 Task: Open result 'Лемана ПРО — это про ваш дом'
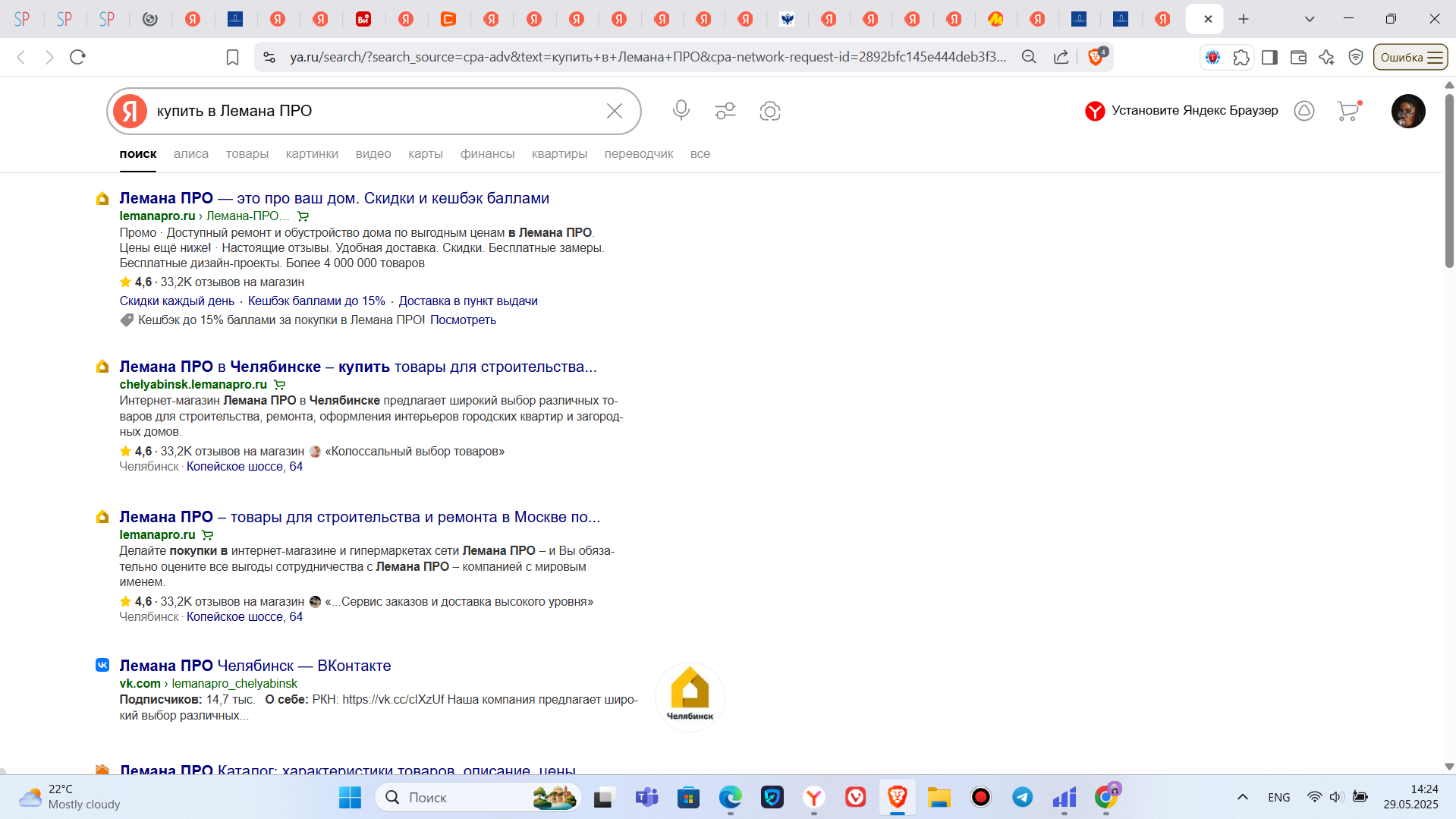coord(334,198)
